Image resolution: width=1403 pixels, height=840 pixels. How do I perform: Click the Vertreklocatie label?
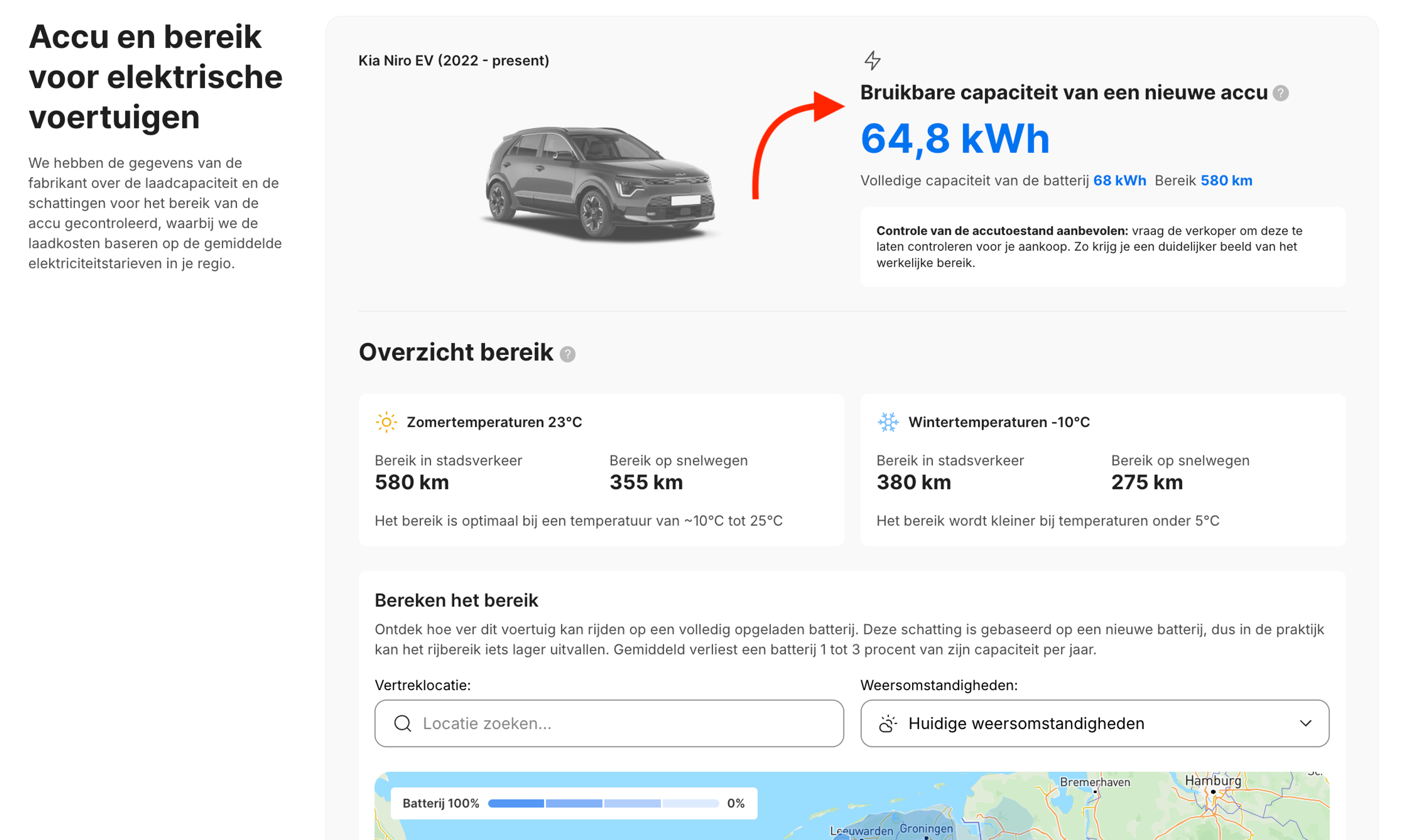point(422,686)
